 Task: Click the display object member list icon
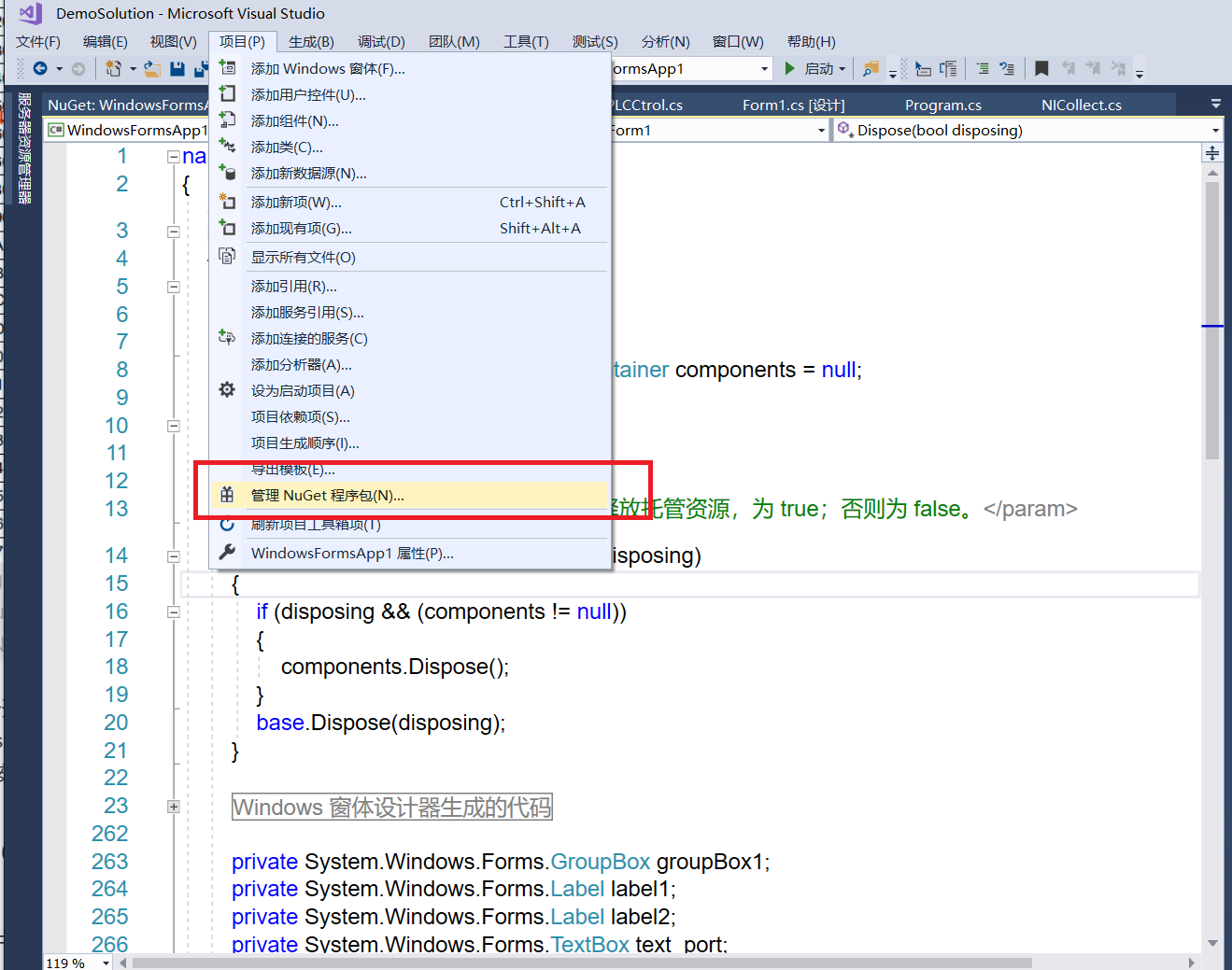pyautogui.click(x=923, y=68)
